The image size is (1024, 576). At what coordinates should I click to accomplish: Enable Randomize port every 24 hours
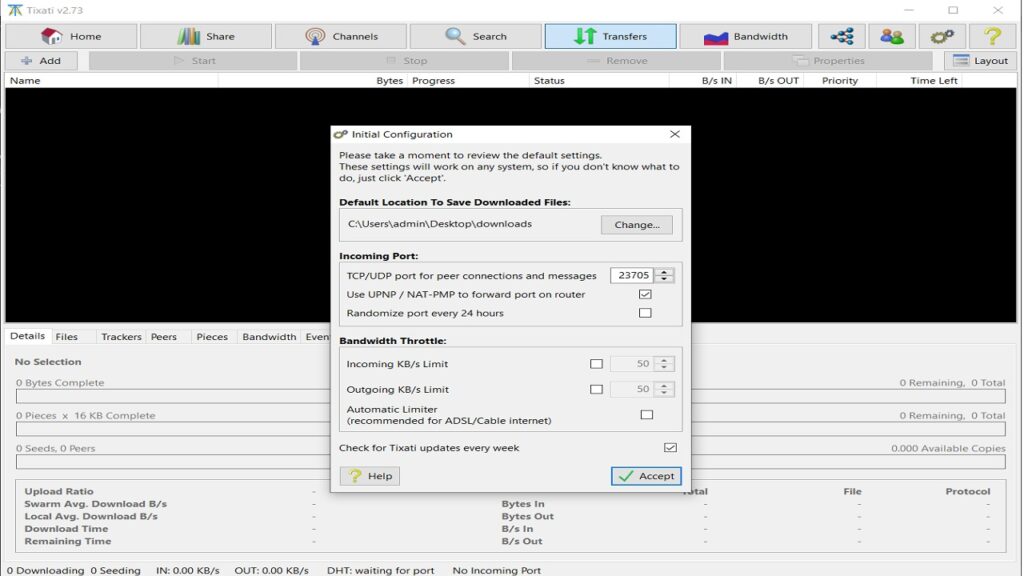[x=645, y=314]
